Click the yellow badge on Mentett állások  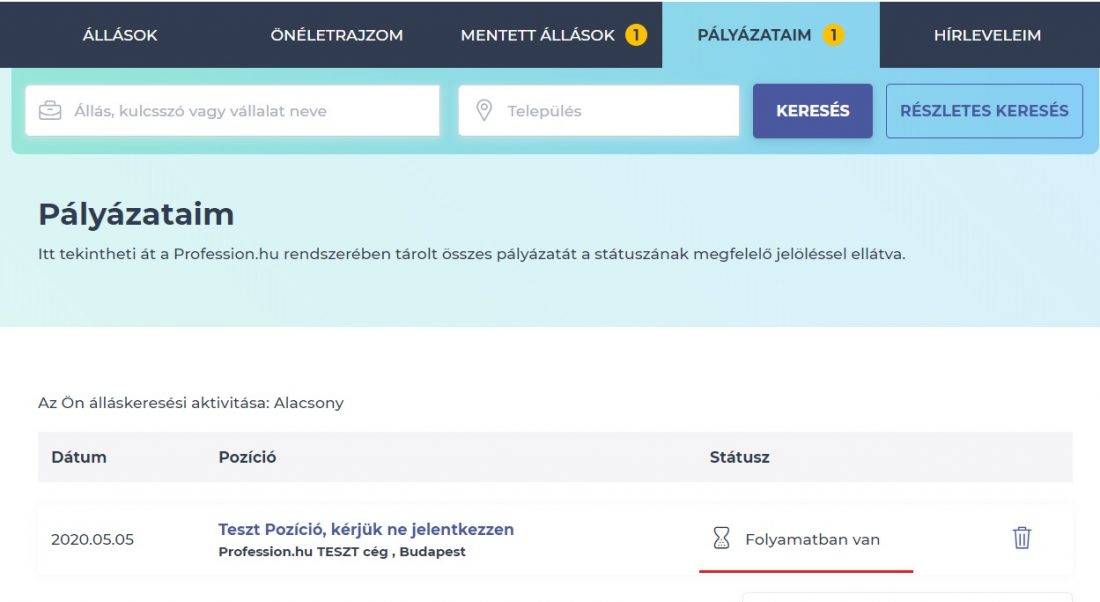point(636,35)
